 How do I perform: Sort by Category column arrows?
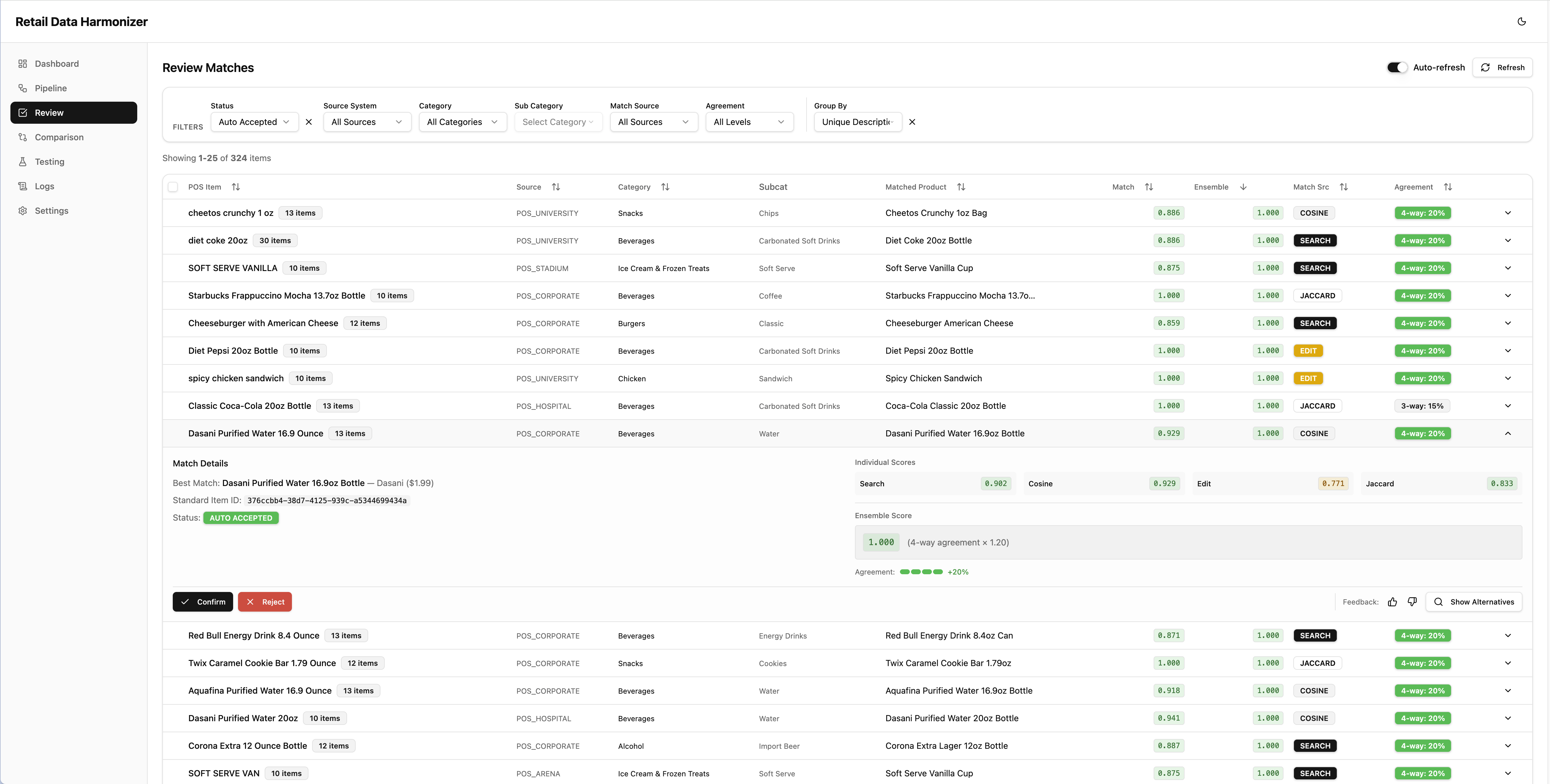[x=665, y=187]
